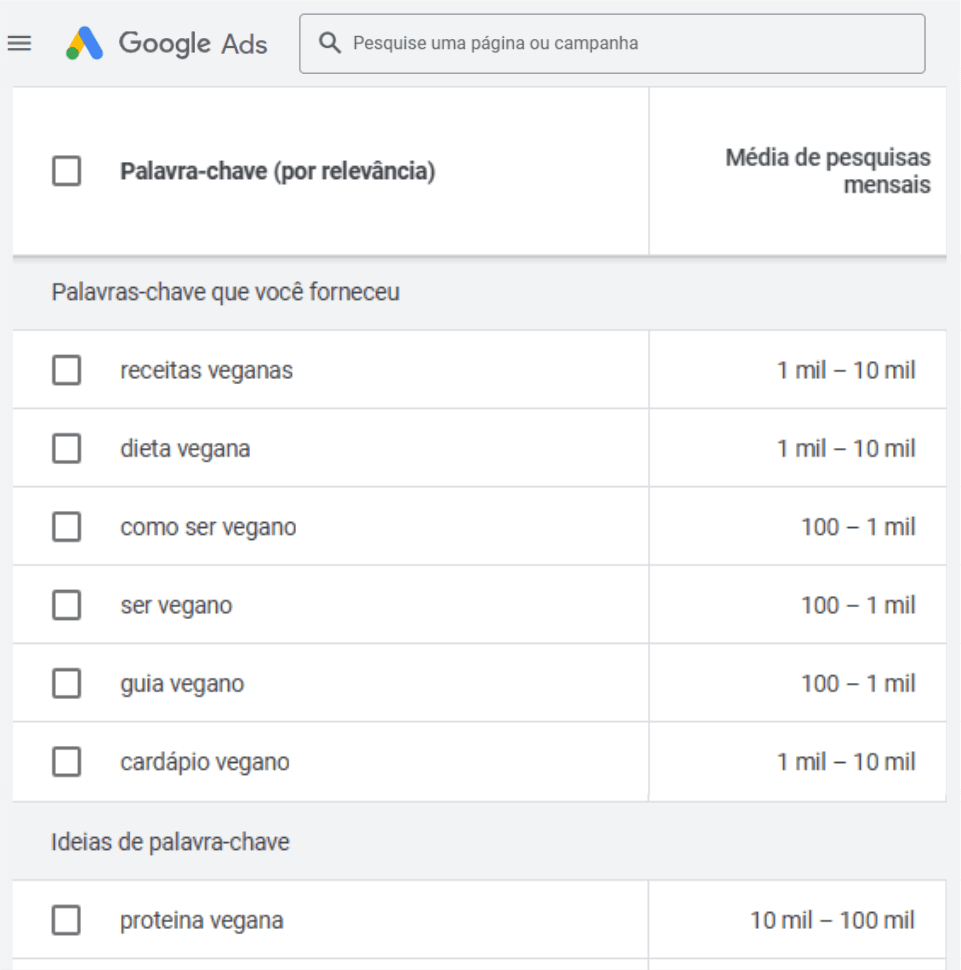The image size is (961, 970).
Task: Click the 'receitas veganas' keyword text
Action: [206, 370]
